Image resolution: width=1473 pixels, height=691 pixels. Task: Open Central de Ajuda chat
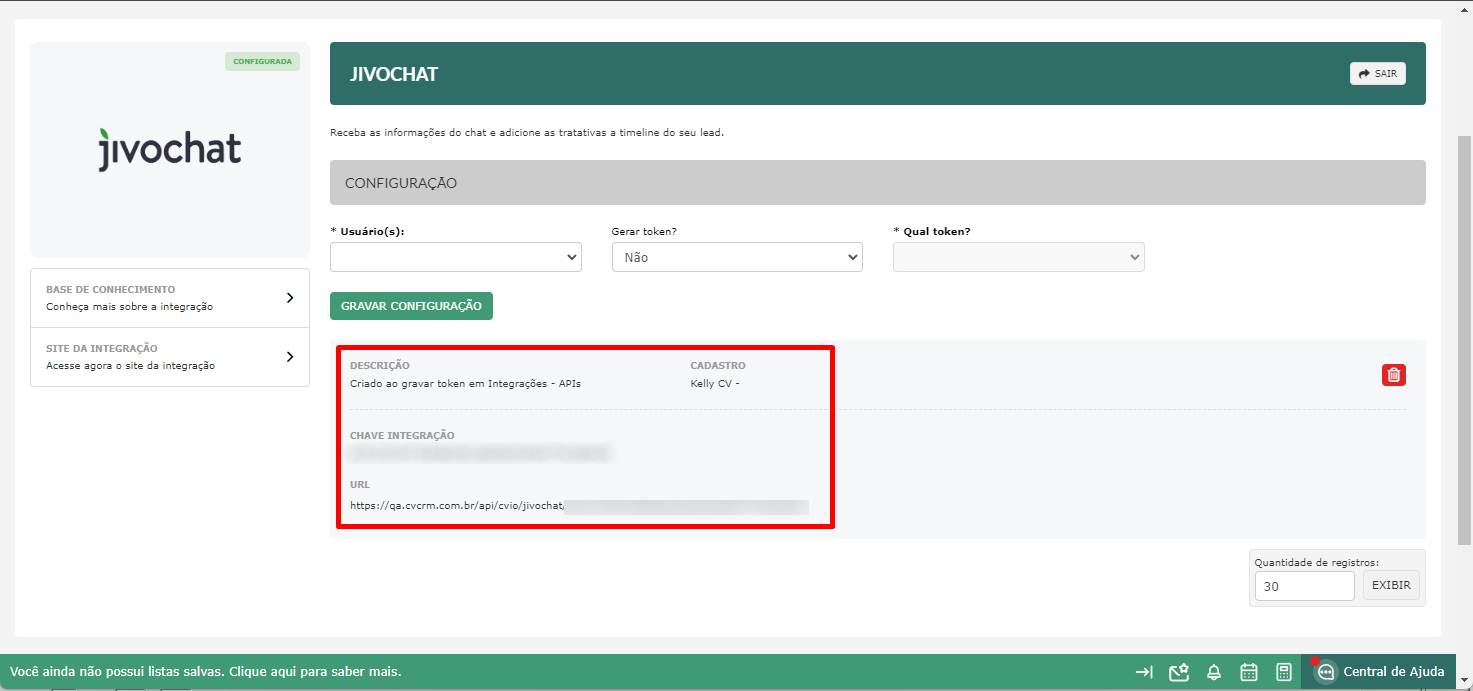[x=1381, y=672]
